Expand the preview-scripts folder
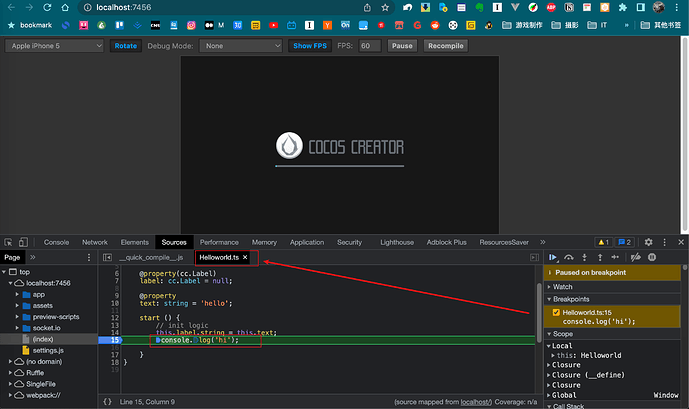 click(17, 317)
